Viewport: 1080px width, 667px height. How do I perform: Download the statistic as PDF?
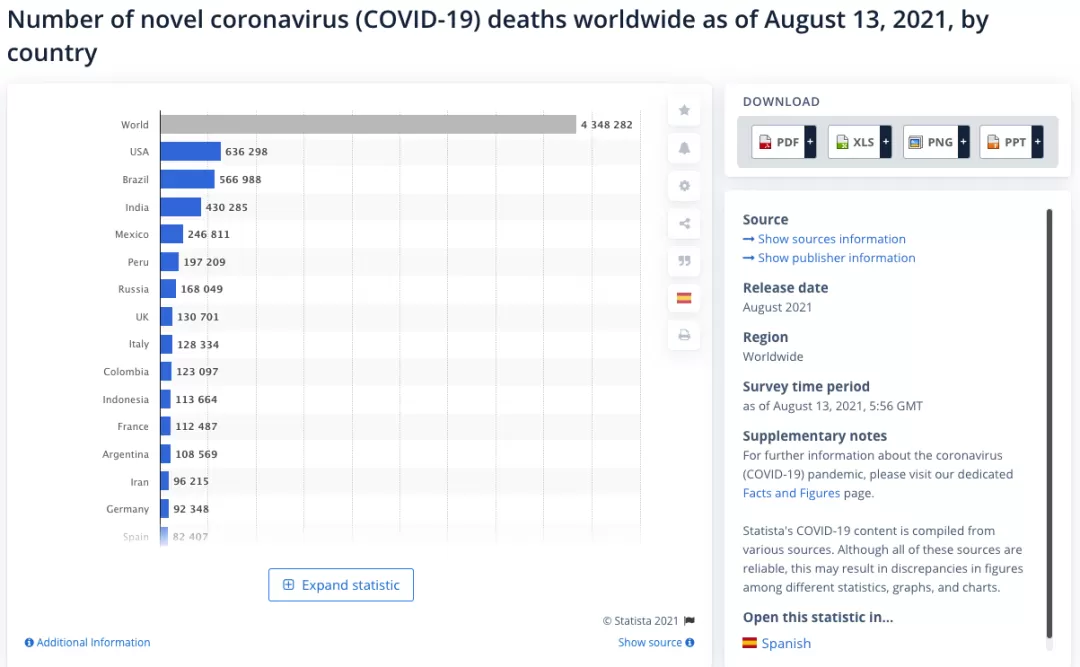(x=784, y=142)
